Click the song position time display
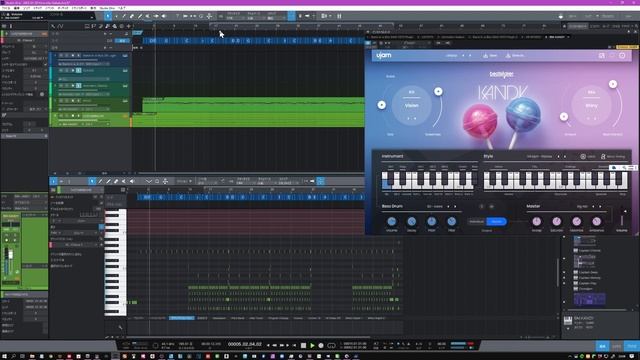Viewport: 640px width, 360px height. tap(244, 344)
